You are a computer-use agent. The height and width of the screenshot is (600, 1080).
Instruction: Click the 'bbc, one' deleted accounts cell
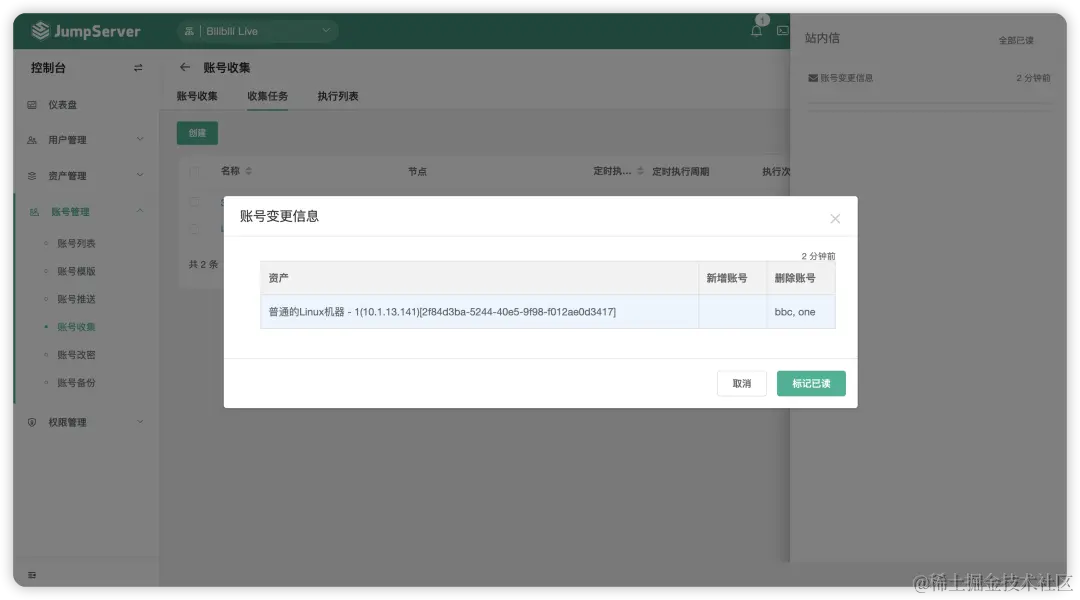[801, 312]
